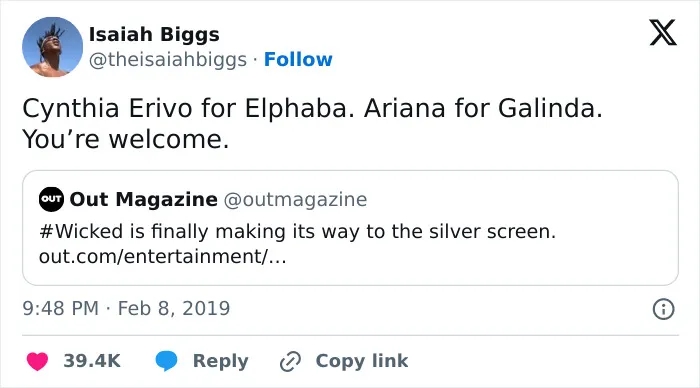Open the tweet info circle icon
The width and height of the screenshot is (700, 388).
pyautogui.click(x=663, y=309)
